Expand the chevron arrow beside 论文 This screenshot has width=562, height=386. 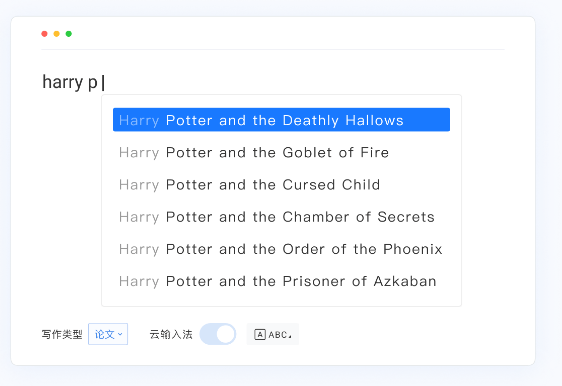(120, 334)
